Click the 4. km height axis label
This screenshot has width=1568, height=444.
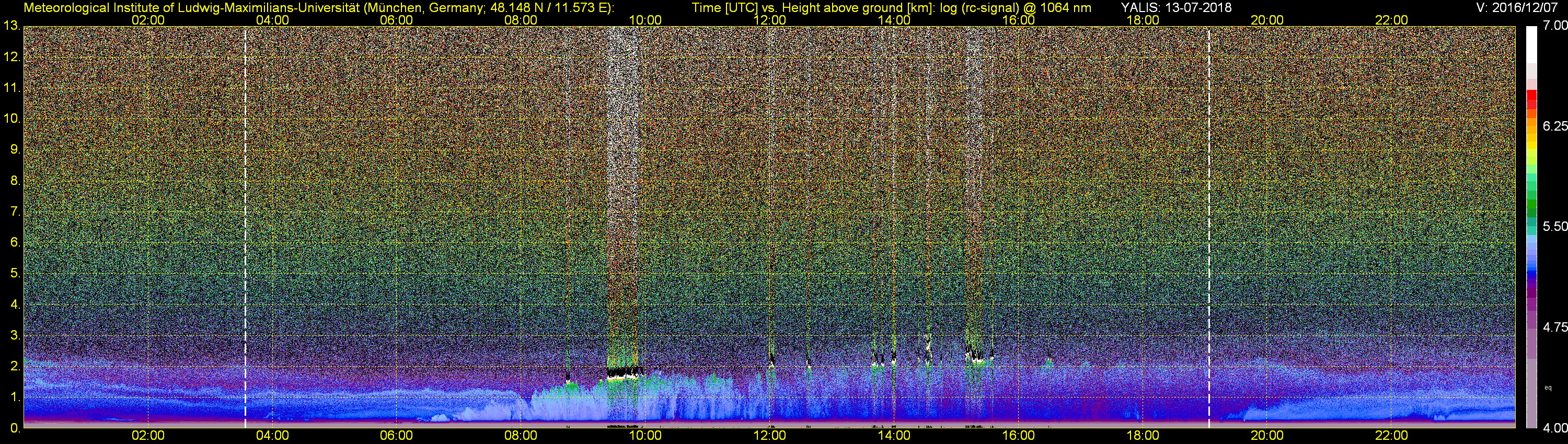tap(15, 304)
